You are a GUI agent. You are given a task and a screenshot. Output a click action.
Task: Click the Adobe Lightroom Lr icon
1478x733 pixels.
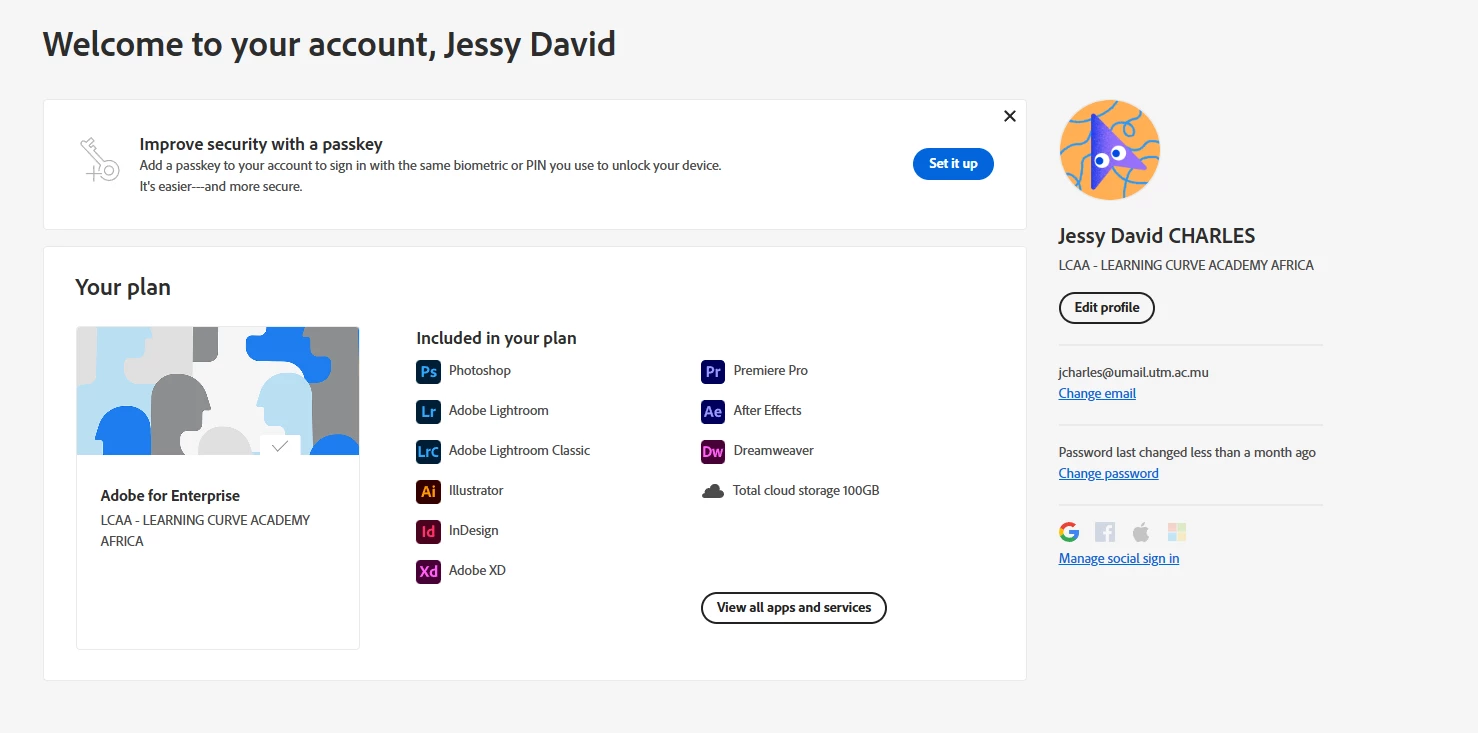(x=428, y=411)
